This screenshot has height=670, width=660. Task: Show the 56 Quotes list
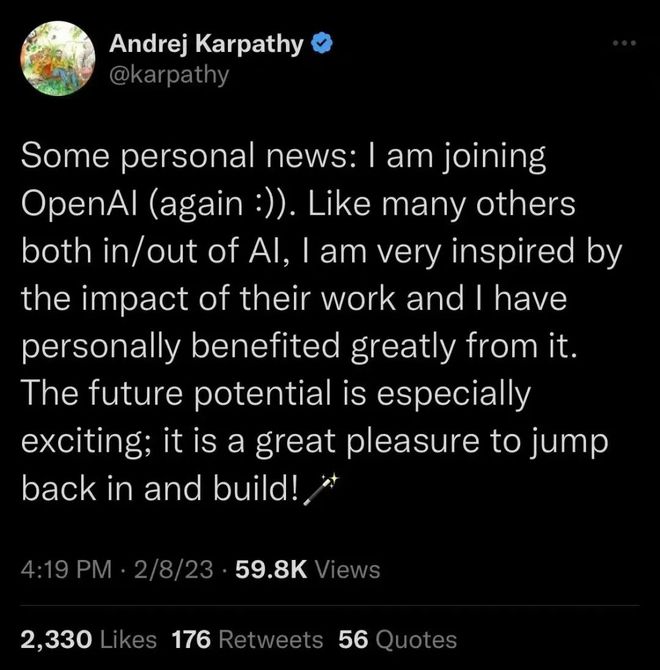point(397,640)
